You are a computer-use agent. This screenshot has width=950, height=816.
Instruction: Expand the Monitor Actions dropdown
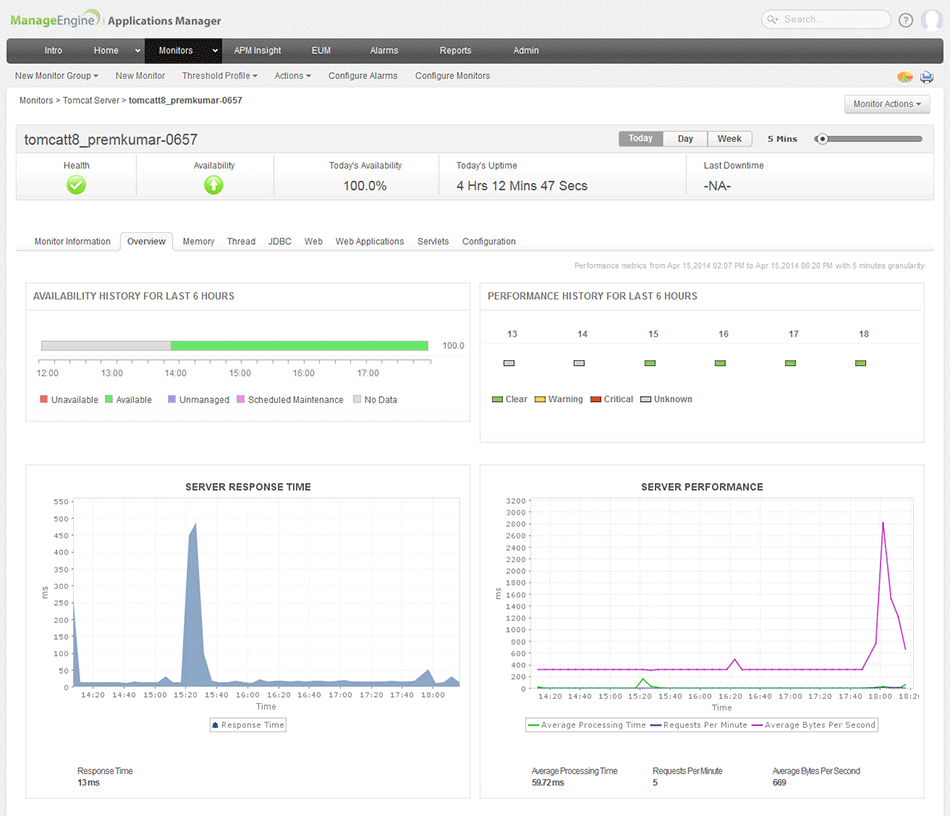click(887, 104)
